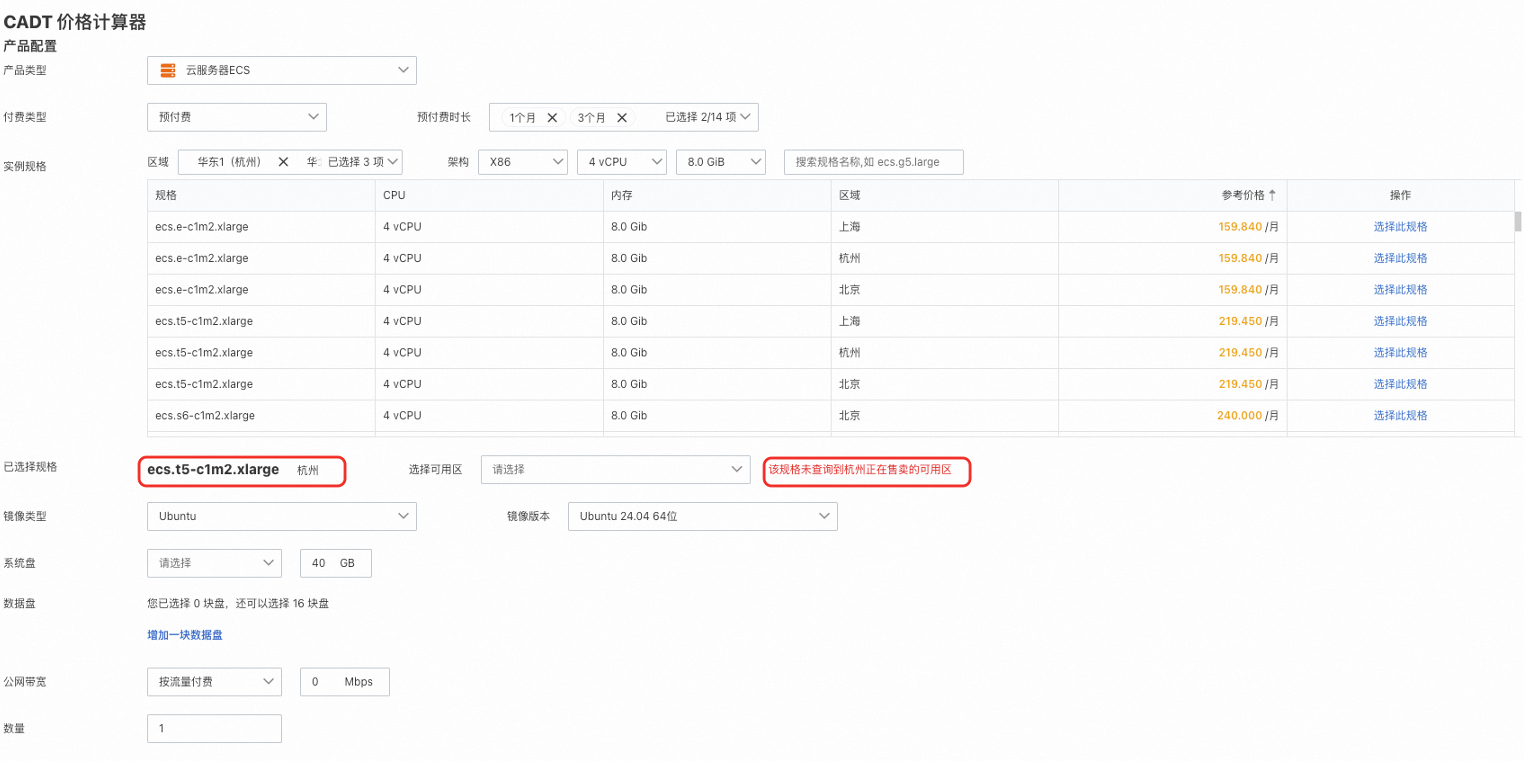This screenshot has width=1524, height=761.
Task: Focus the 搜索规格名称 search field
Action: (x=873, y=161)
